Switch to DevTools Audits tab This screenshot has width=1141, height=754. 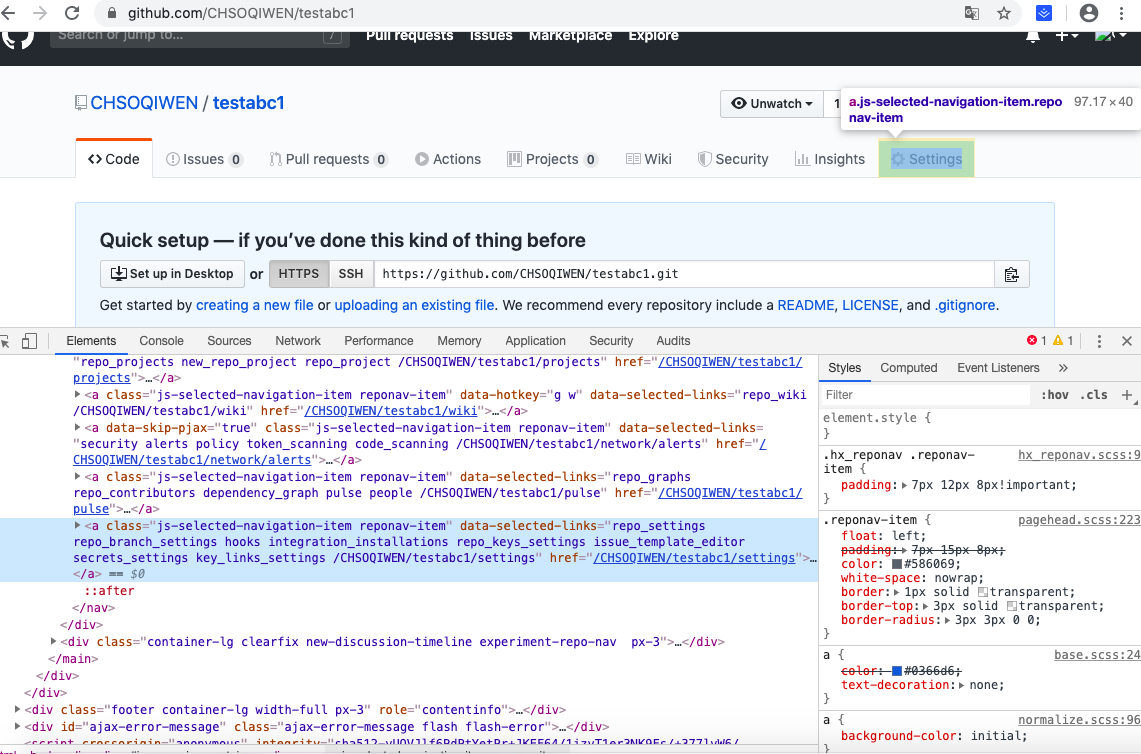pos(673,341)
